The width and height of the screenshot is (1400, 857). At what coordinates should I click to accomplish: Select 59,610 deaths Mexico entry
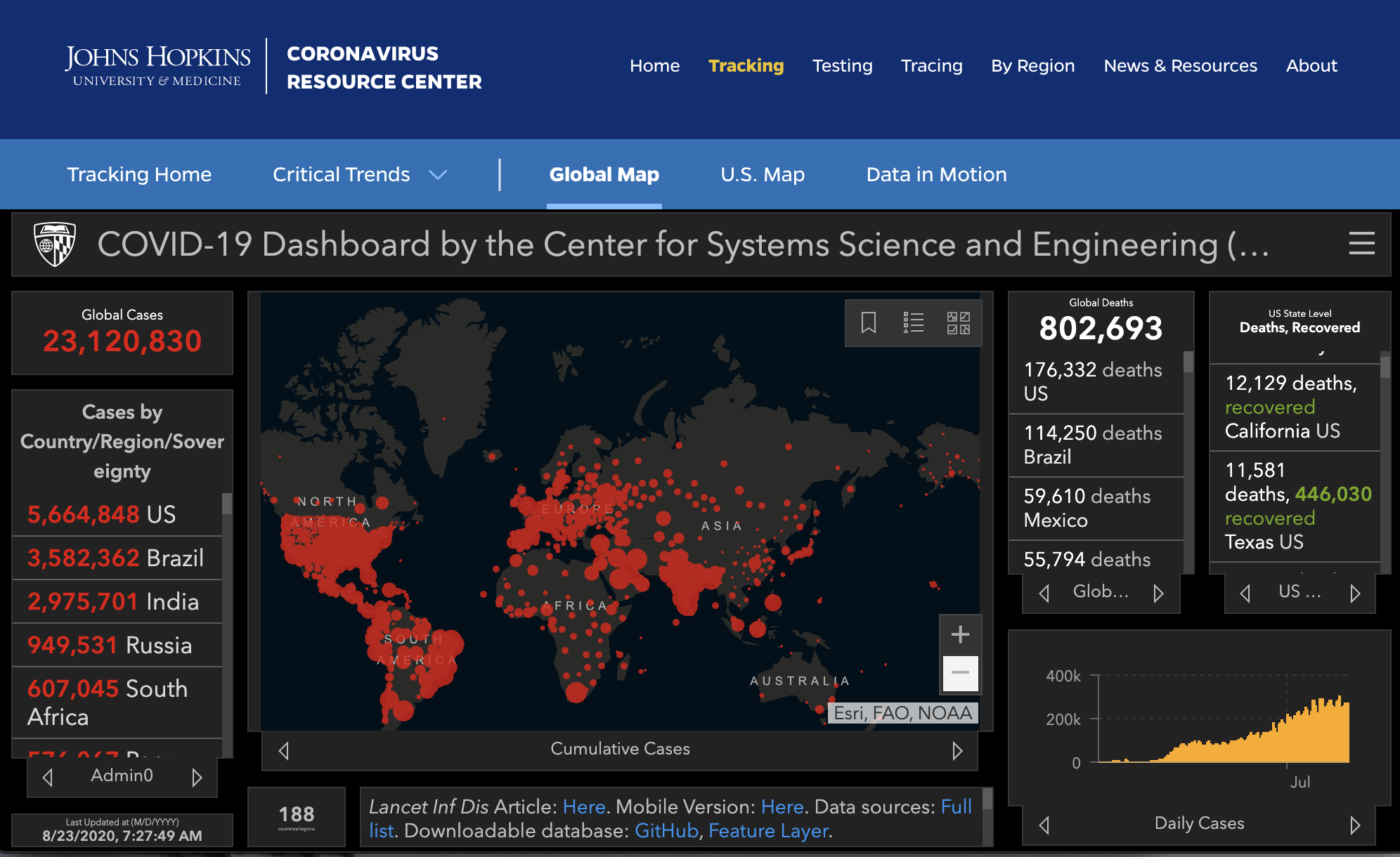pos(1096,508)
